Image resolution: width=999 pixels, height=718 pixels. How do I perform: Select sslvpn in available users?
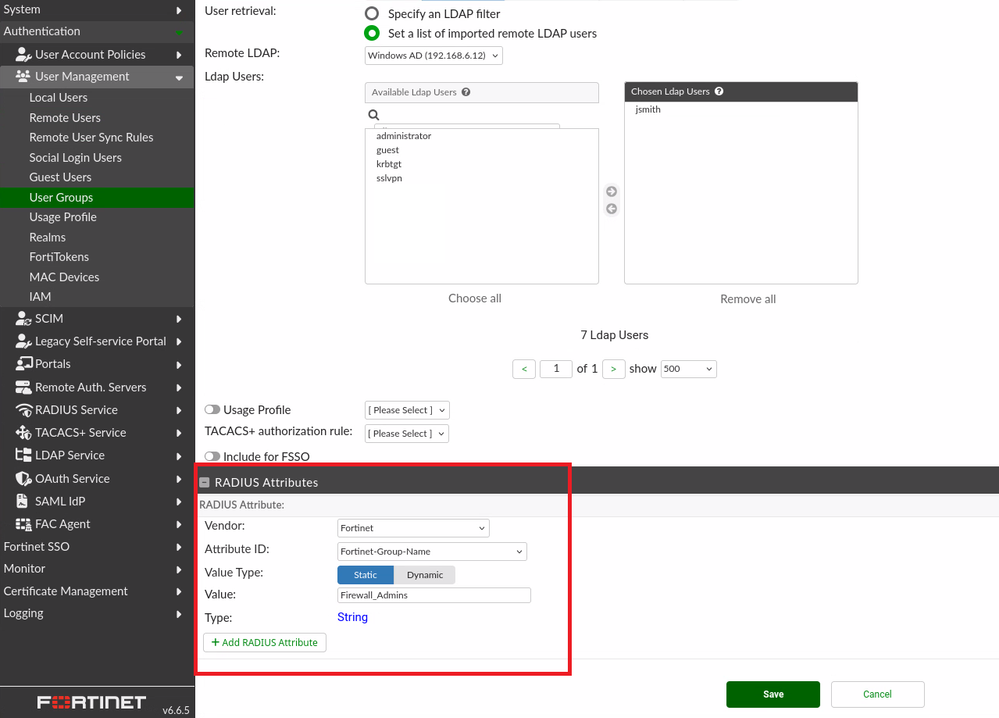[389, 178]
